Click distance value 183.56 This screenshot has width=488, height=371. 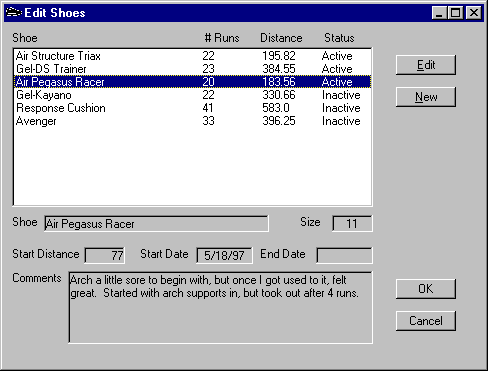[x=279, y=82]
